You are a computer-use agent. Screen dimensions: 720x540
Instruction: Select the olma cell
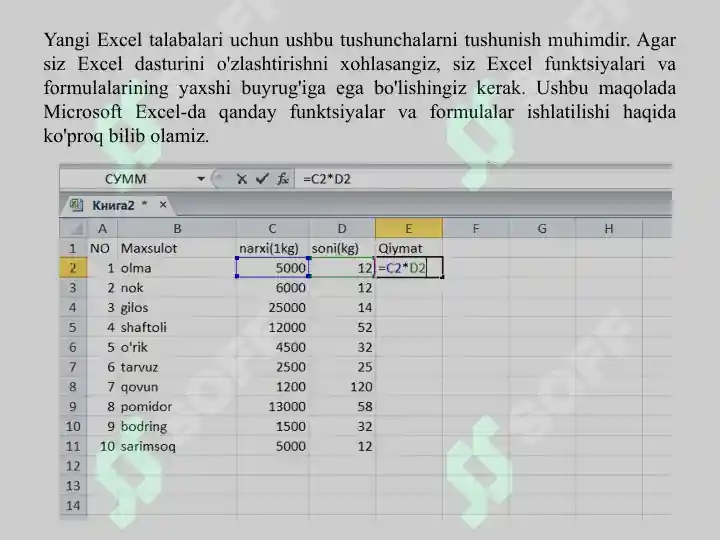pyautogui.click(x=177, y=268)
